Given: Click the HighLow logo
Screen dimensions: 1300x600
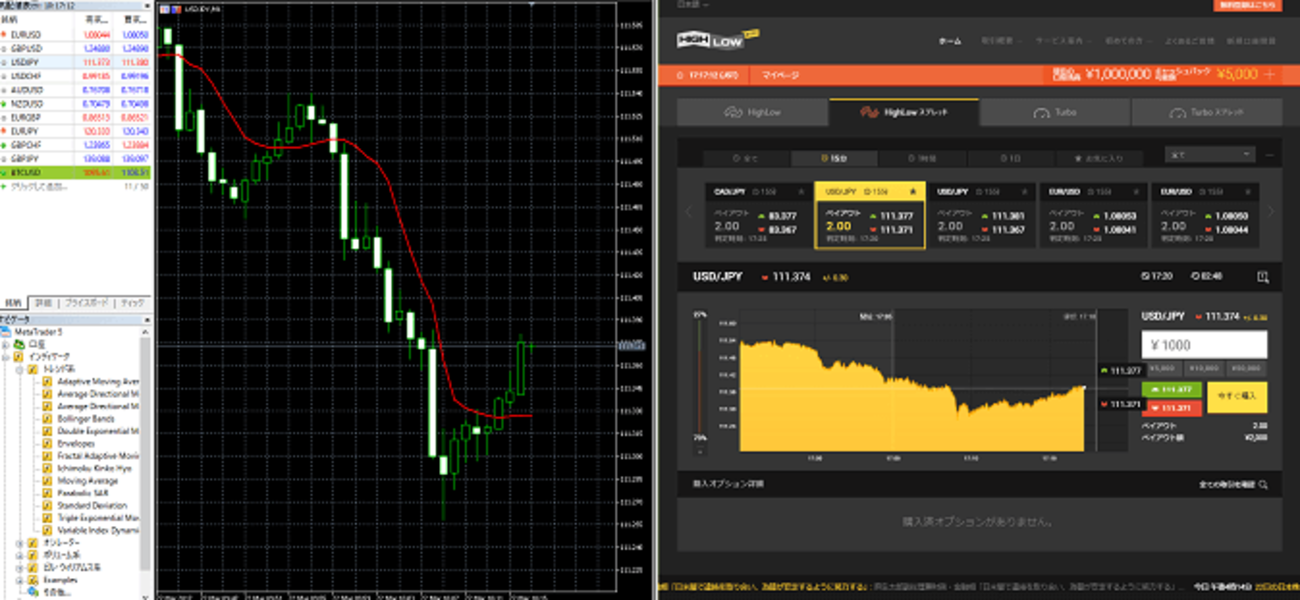Looking at the screenshot, I should tap(719, 41).
